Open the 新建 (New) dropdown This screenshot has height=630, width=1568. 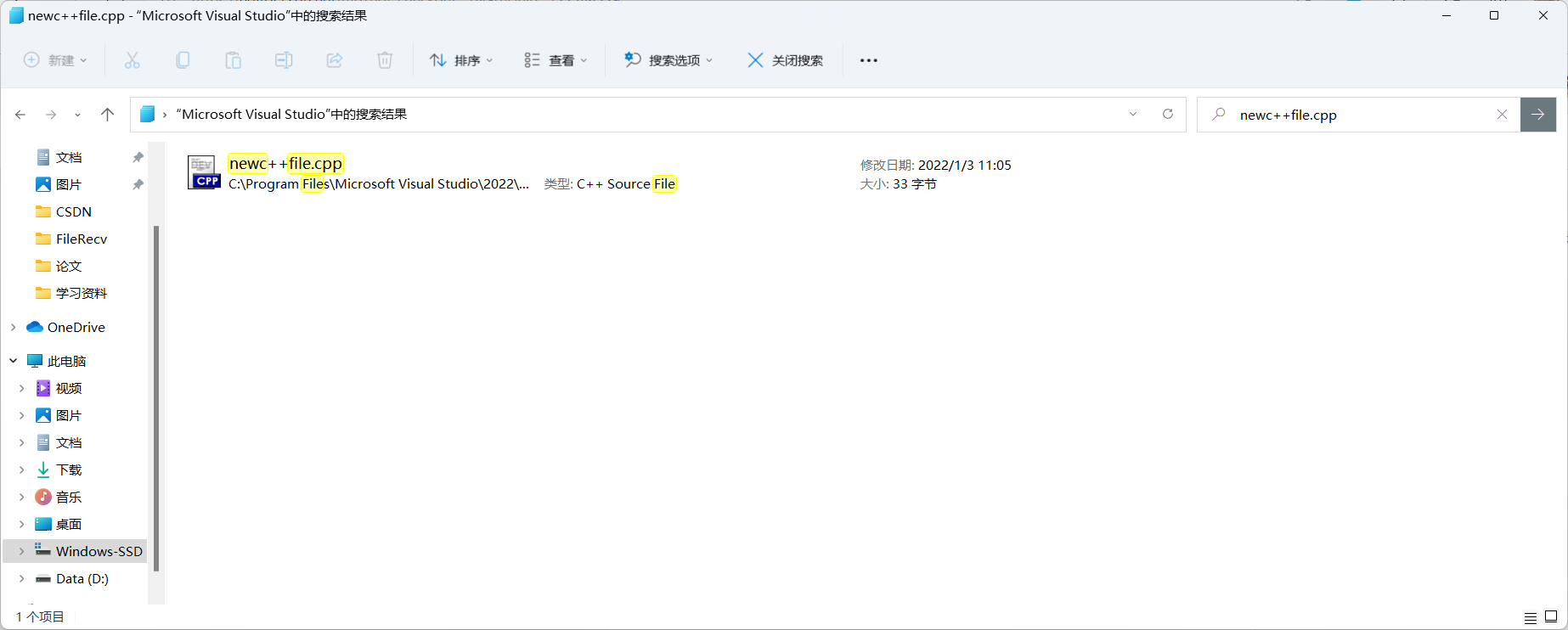pos(55,60)
